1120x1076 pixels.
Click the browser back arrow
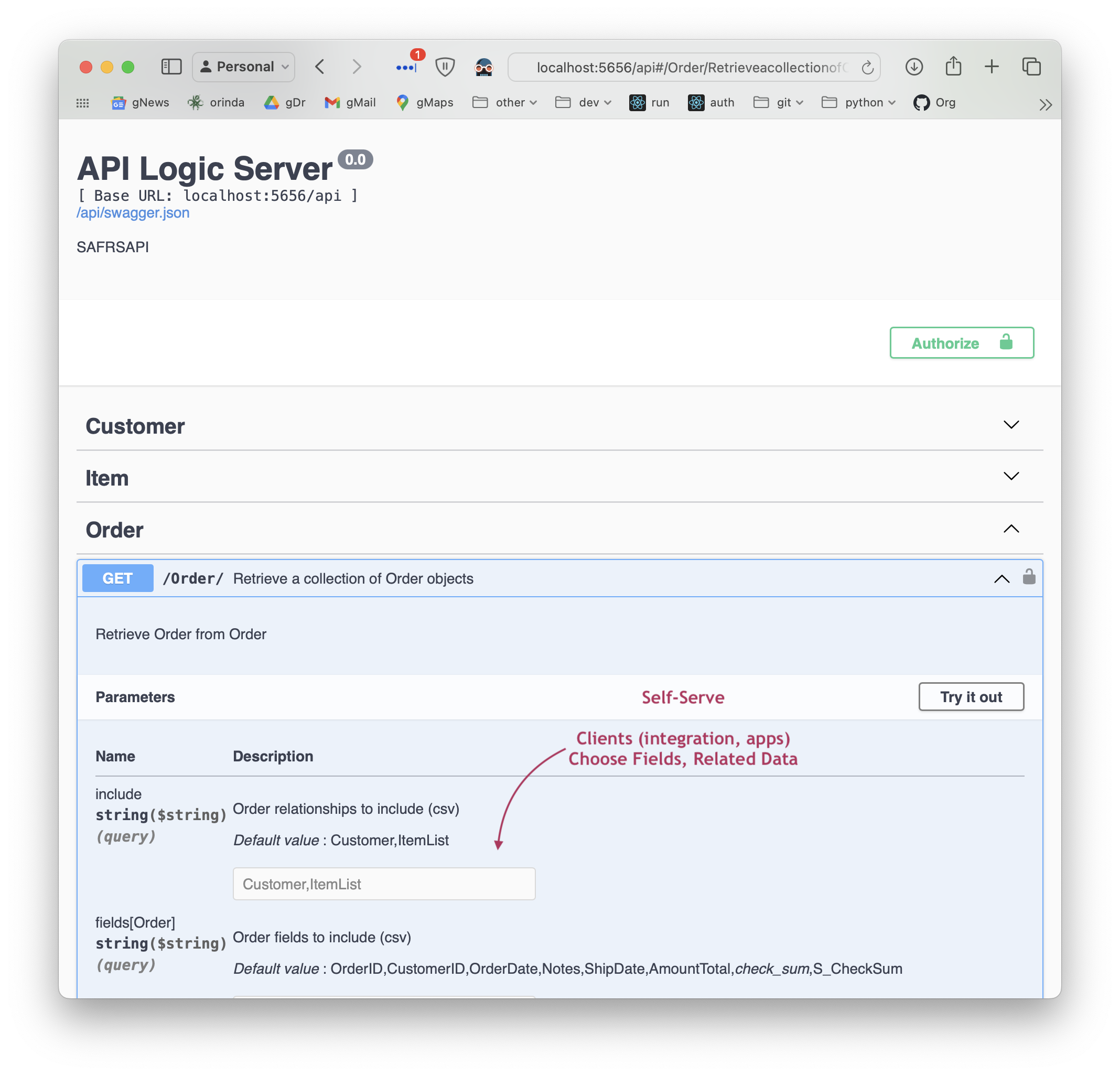pos(320,67)
